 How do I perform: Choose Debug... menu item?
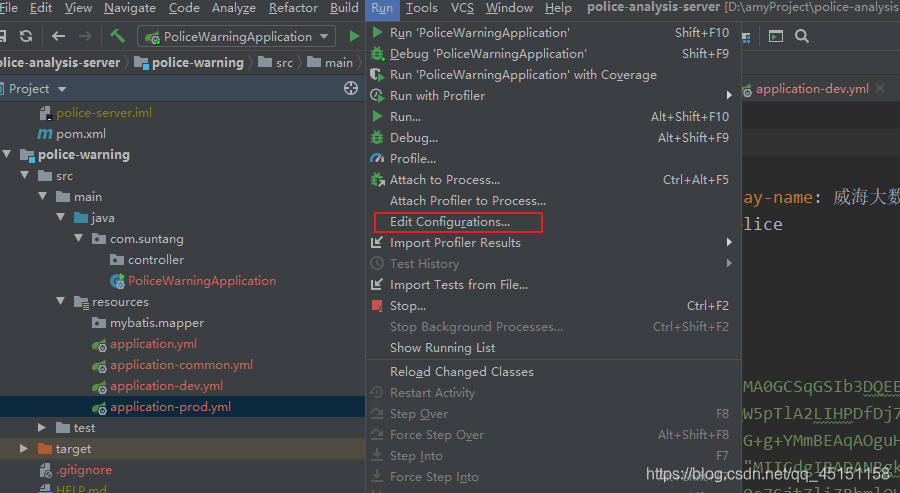pos(553,138)
